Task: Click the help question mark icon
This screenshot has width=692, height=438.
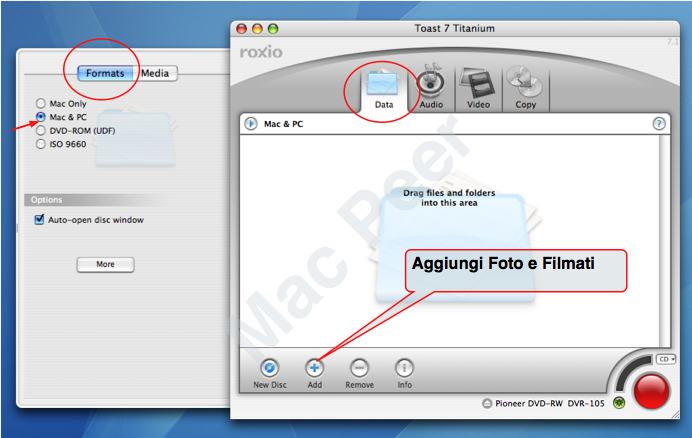Action: pos(659,124)
